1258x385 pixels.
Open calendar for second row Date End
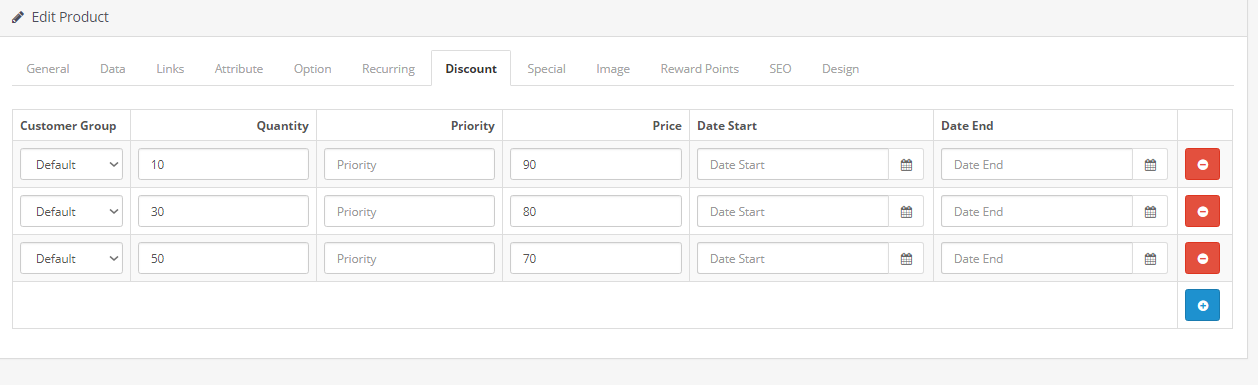[x=1150, y=211]
